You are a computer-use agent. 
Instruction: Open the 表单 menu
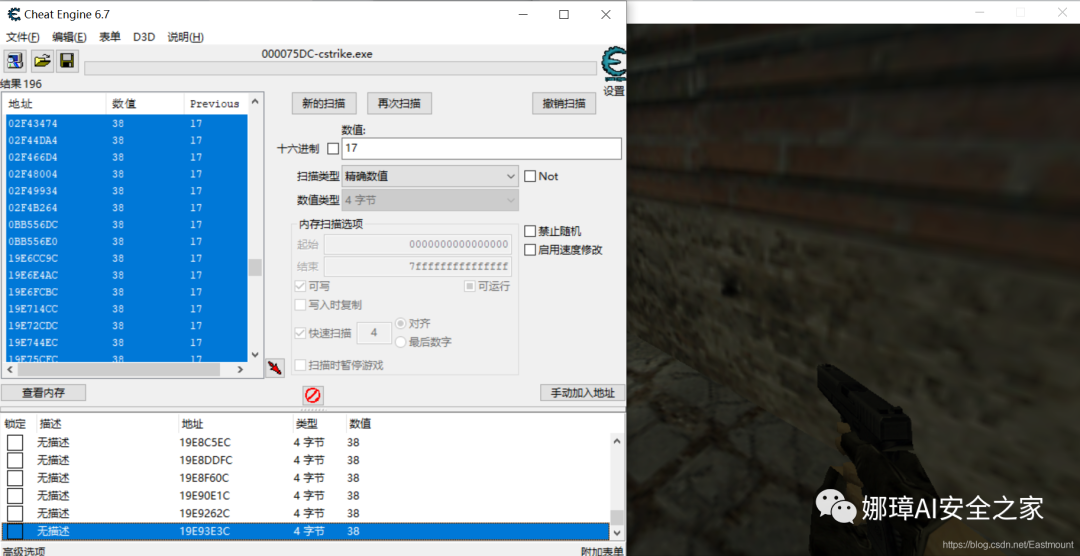click(x=110, y=37)
